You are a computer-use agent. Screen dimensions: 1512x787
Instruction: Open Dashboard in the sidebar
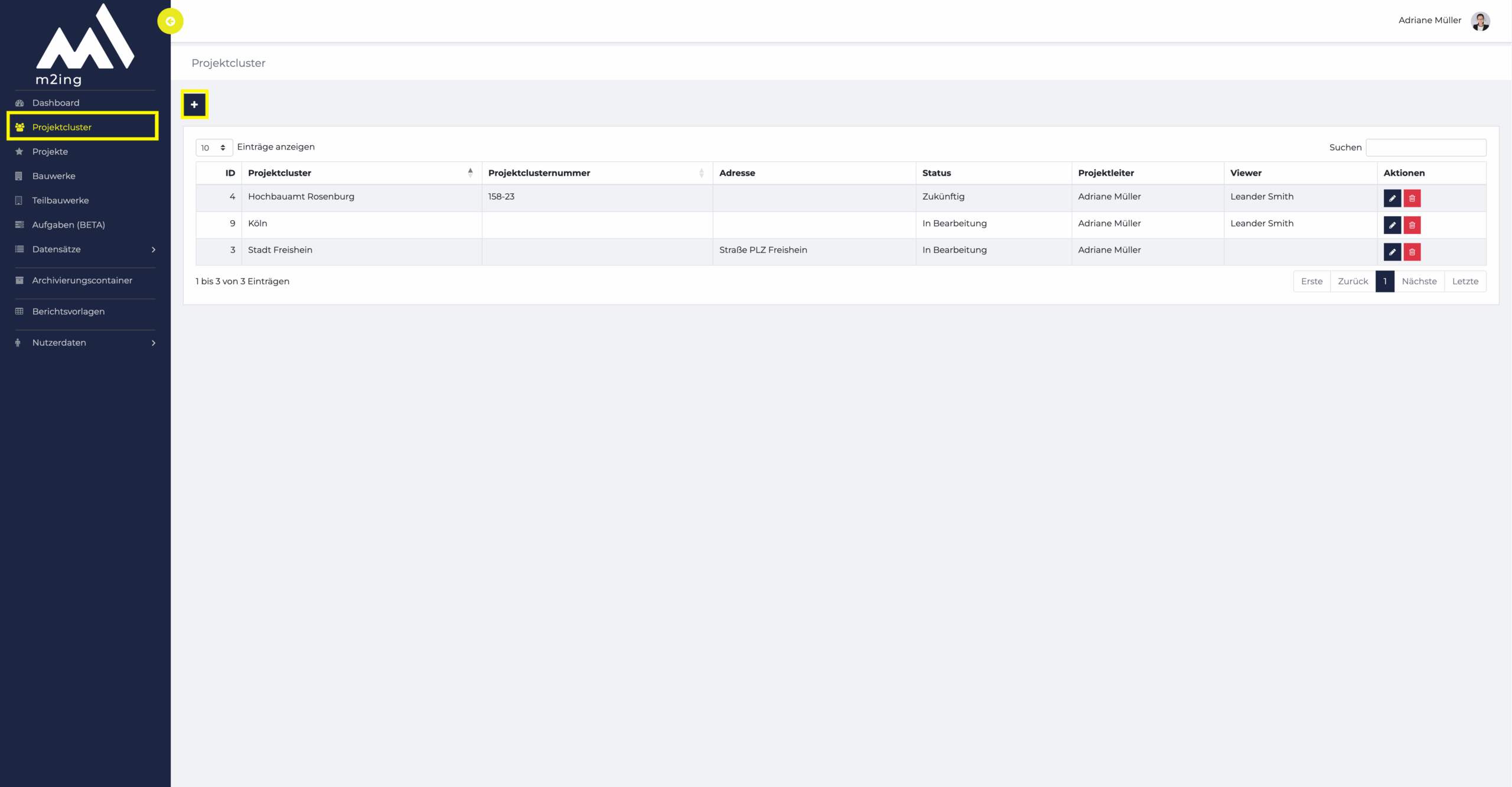coord(56,103)
